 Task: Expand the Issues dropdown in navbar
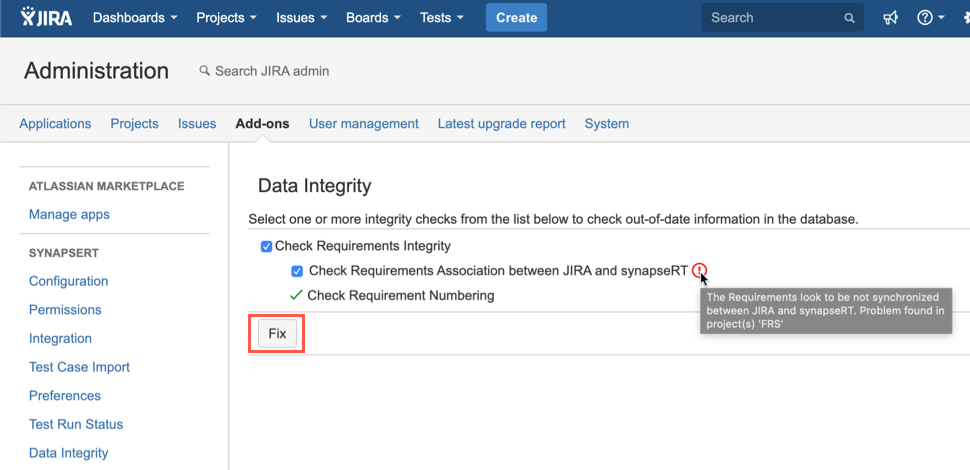[x=301, y=18]
